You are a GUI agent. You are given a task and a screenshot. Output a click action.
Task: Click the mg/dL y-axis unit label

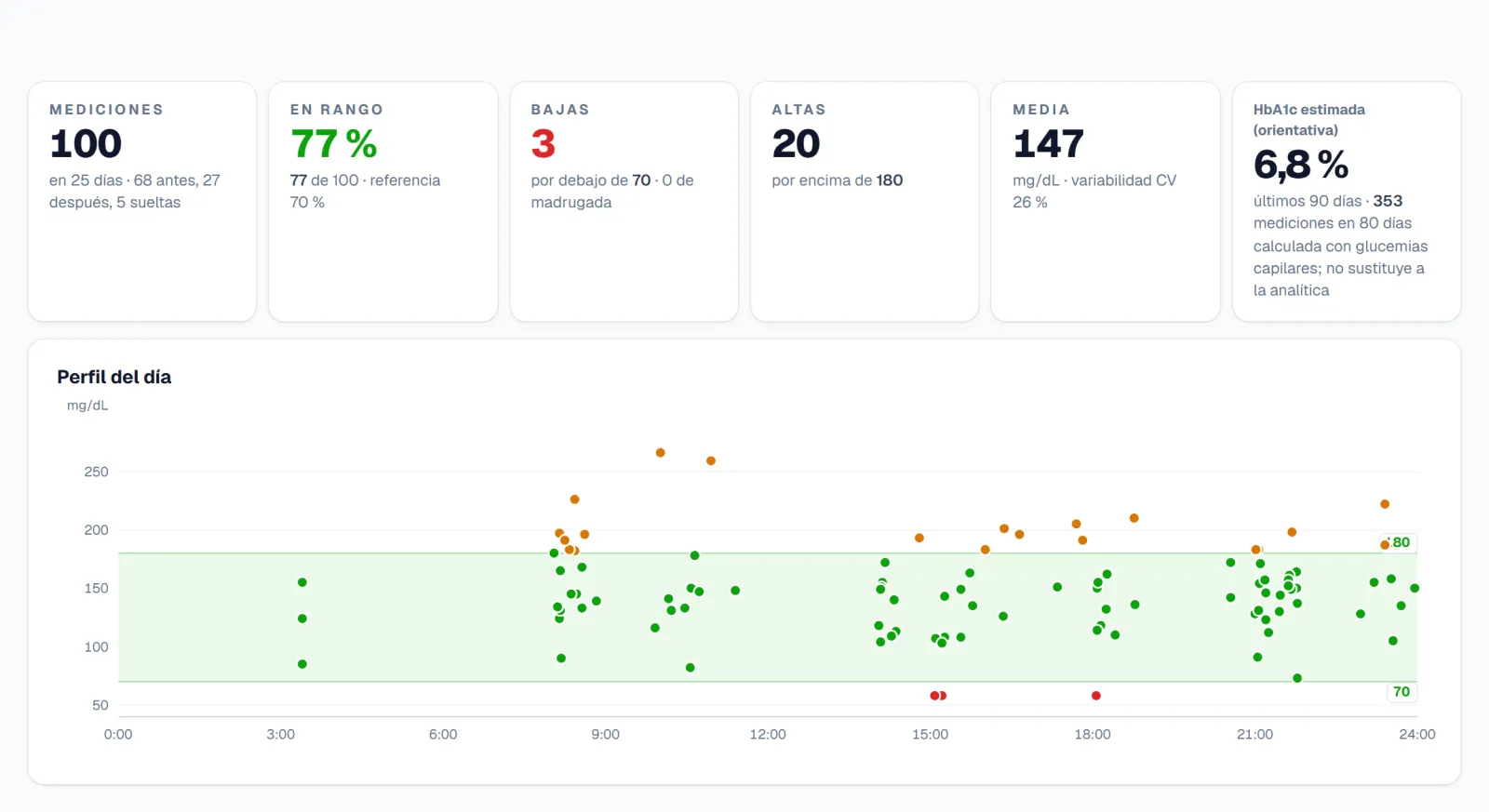point(87,406)
